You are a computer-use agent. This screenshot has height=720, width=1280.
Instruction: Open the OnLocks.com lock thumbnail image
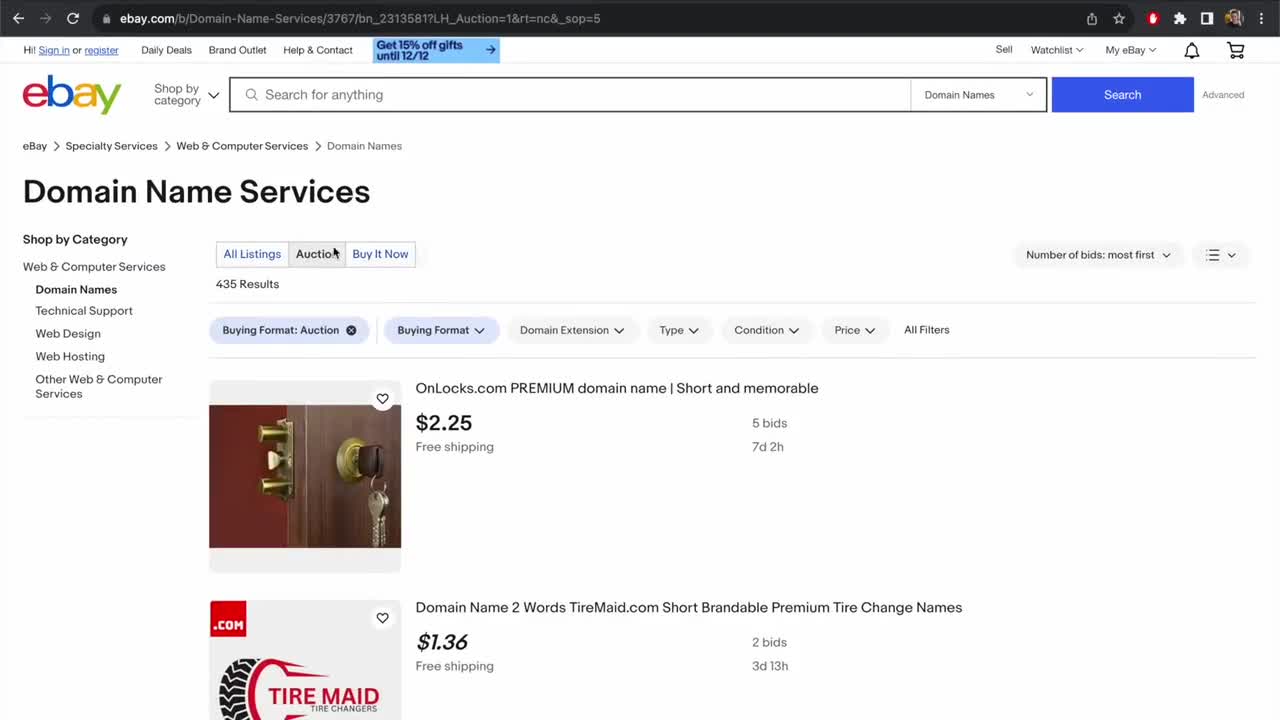(305, 476)
